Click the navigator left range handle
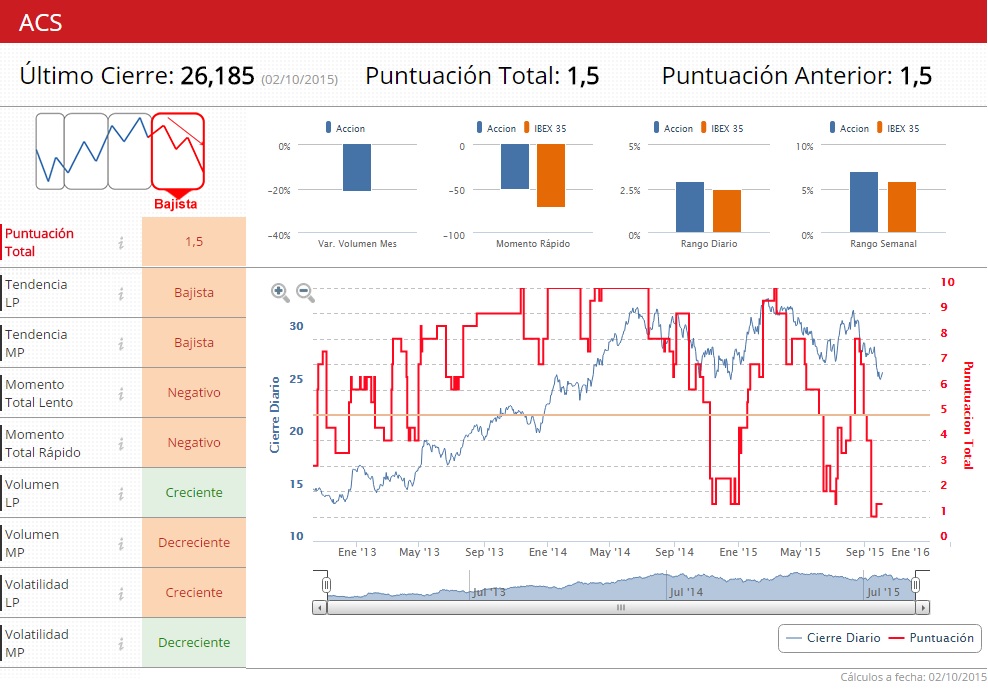 [x=326, y=585]
